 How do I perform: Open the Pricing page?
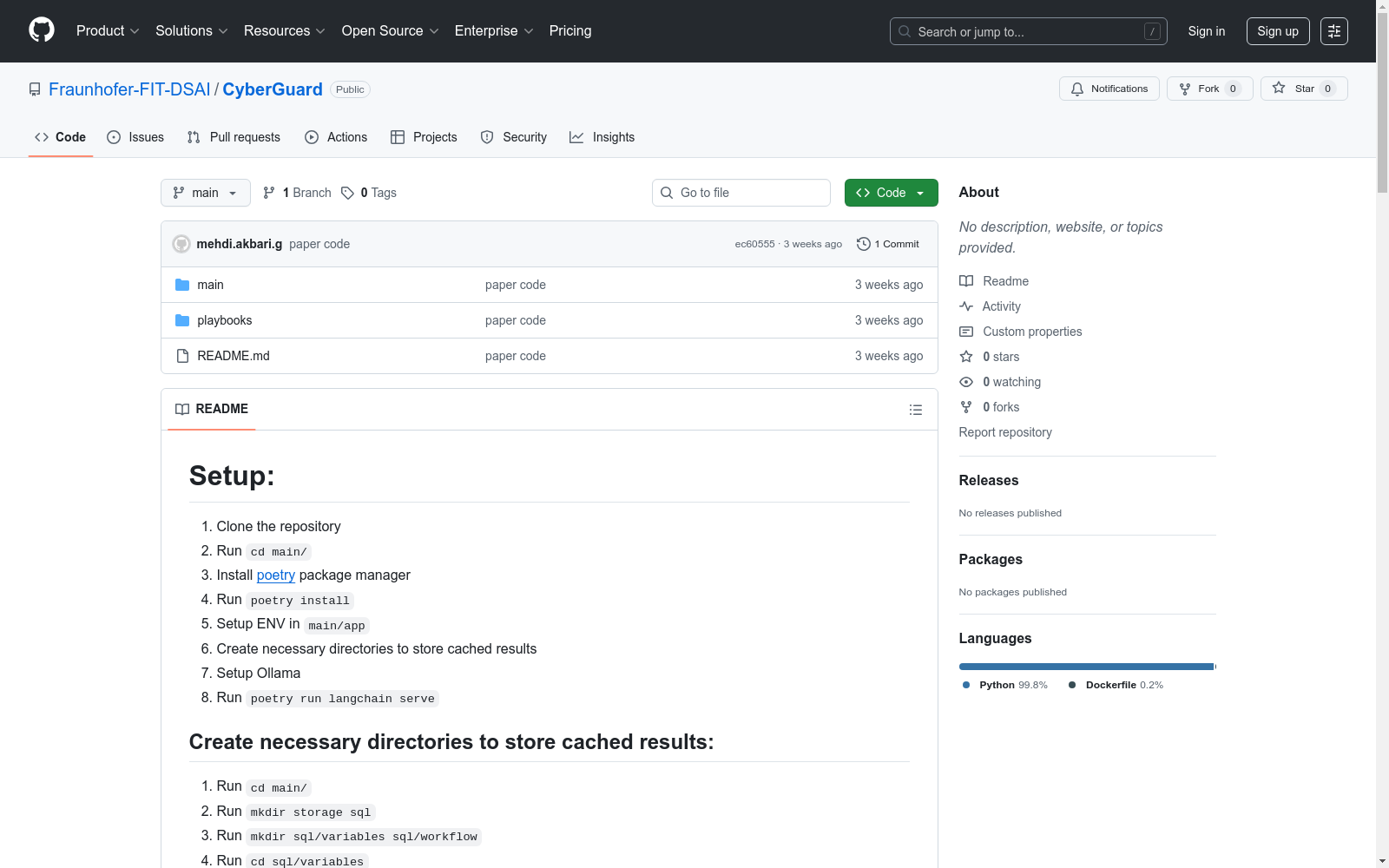[570, 31]
